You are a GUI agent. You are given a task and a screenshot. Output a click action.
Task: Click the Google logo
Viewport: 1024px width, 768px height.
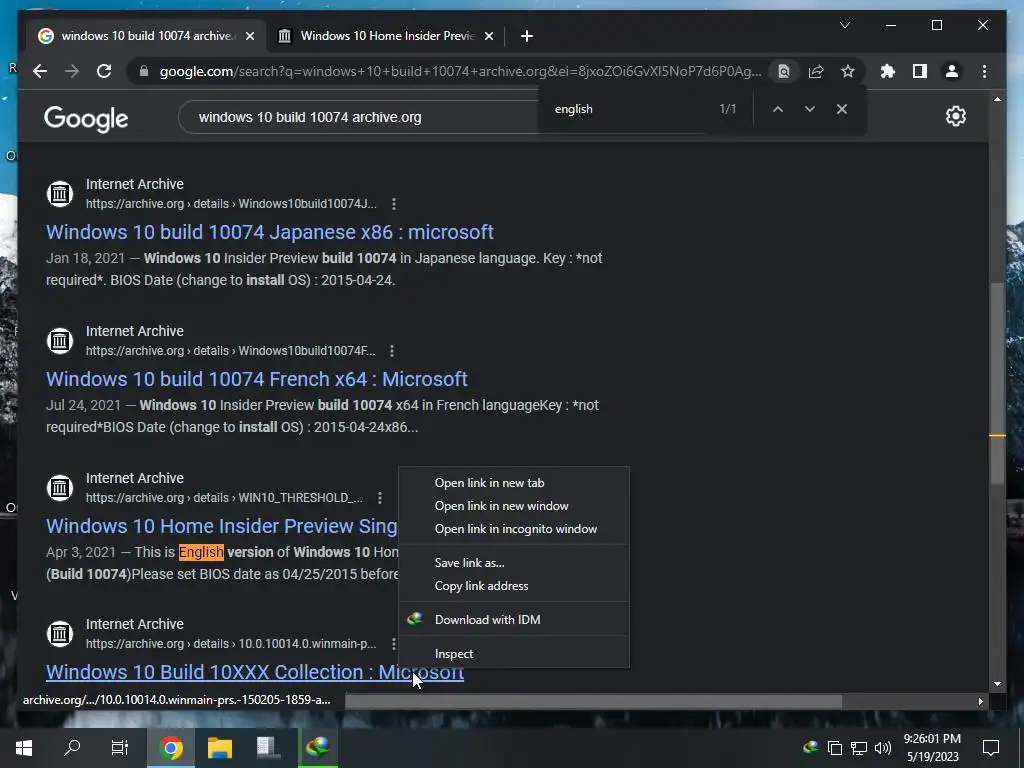[x=86, y=119]
